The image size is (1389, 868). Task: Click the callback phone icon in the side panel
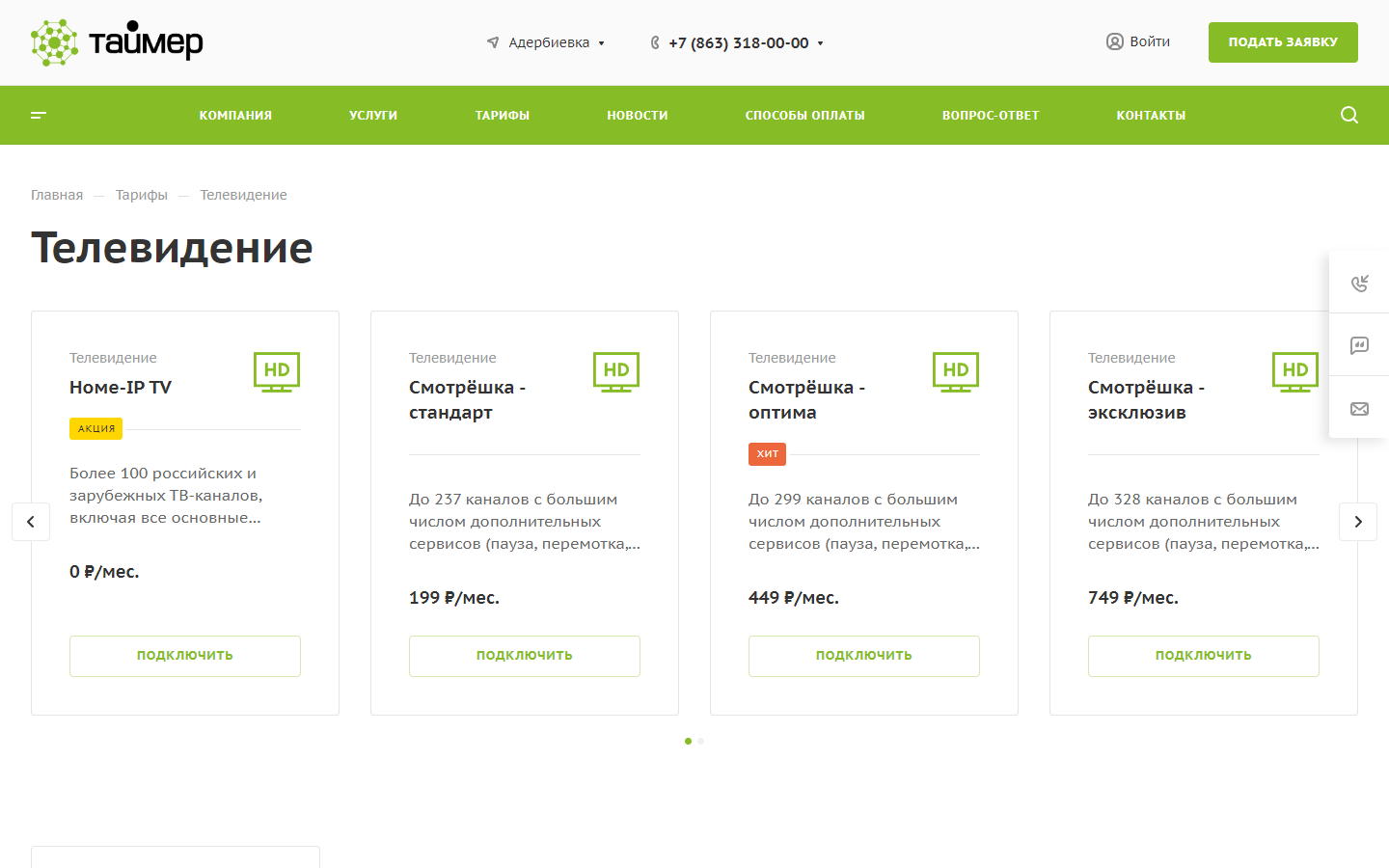pyautogui.click(x=1359, y=283)
